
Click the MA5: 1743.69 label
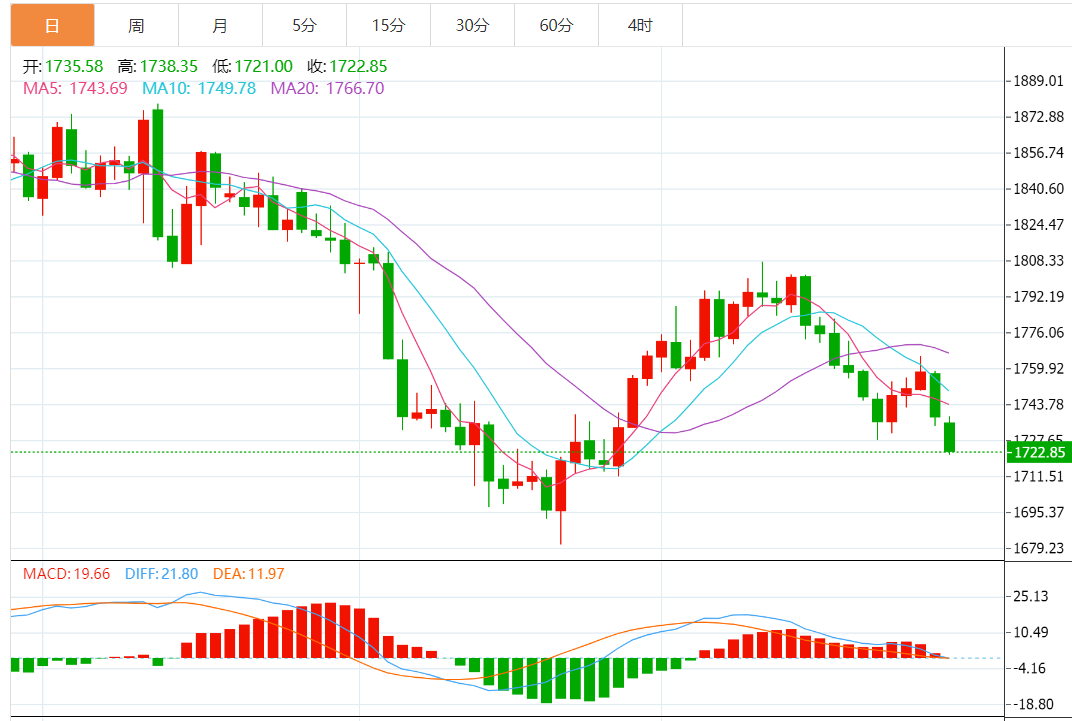coord(75,88)
